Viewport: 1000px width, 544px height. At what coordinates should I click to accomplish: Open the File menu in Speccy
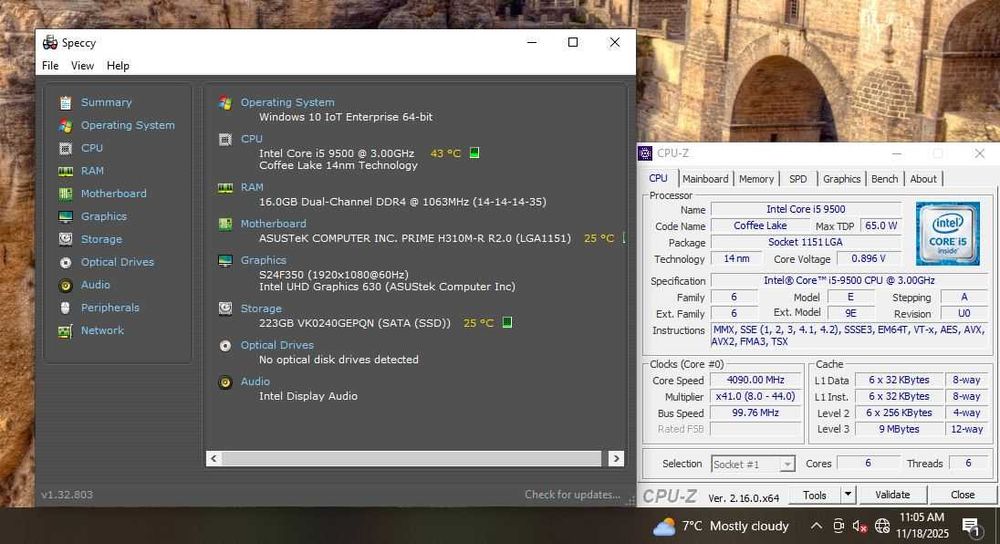click(50, 66)
